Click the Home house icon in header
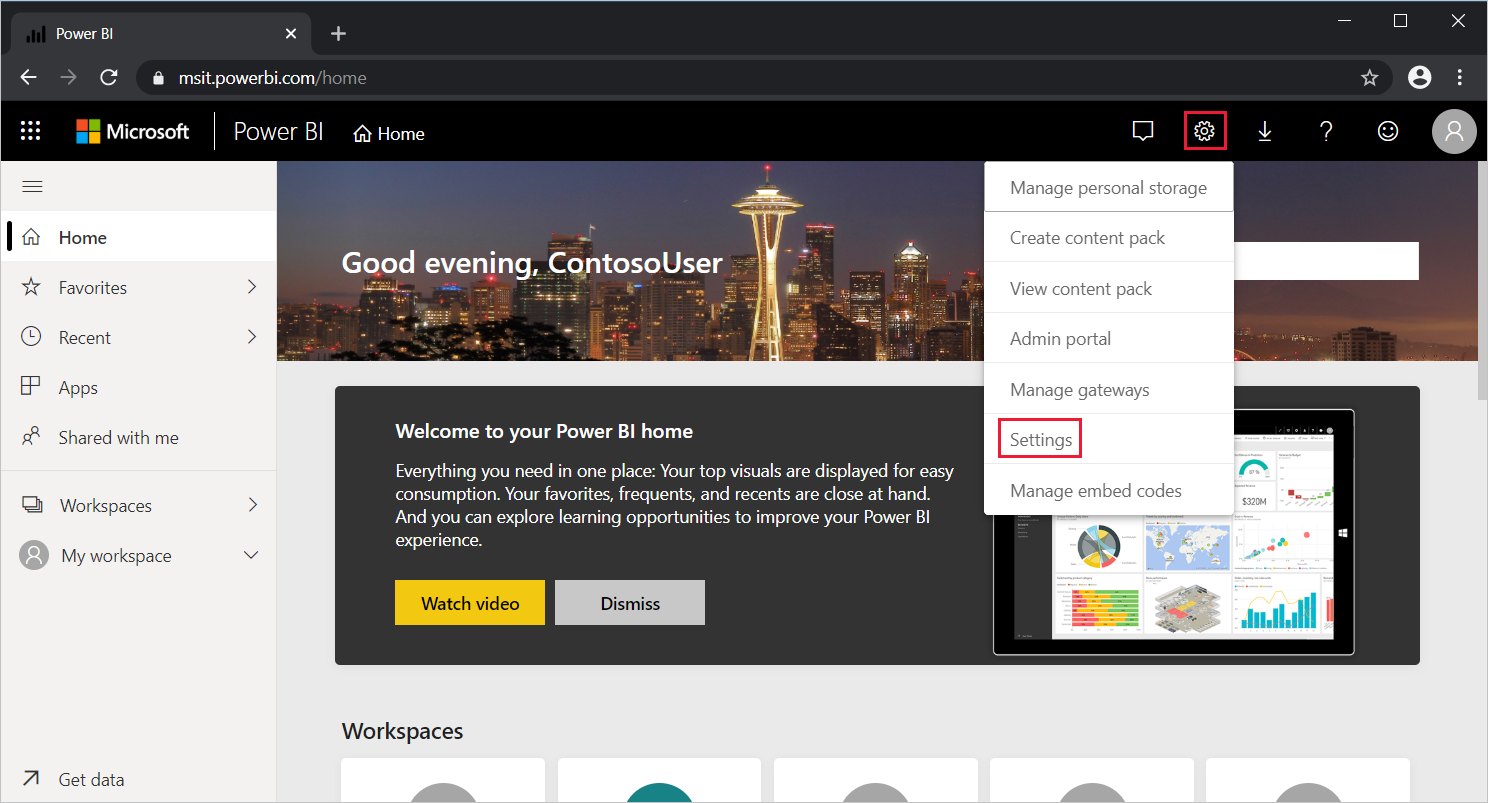The image size is (1488, 803). pyautogui.click(x=363, y=133)
